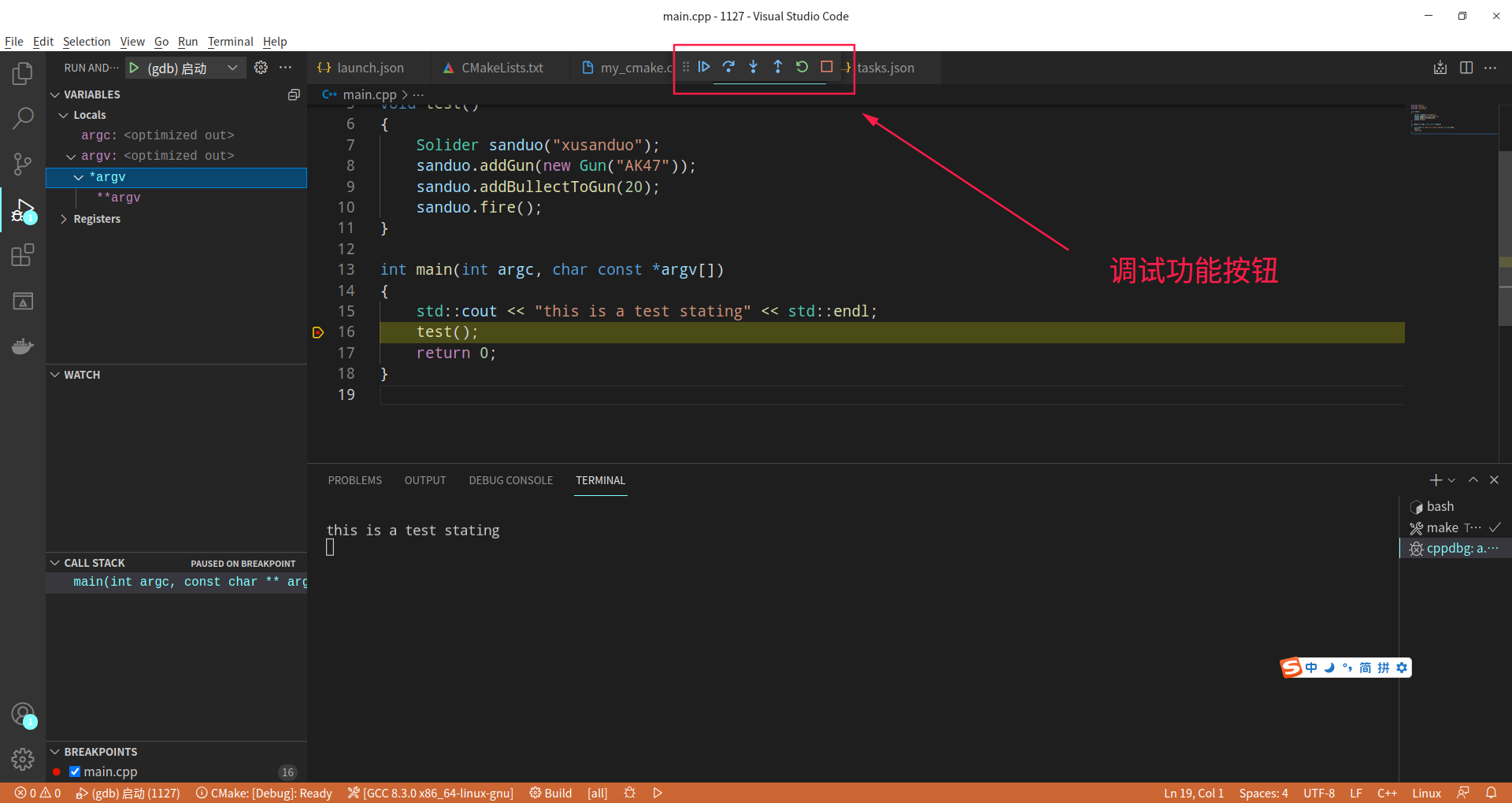Expand the Registers node
Image resolution: width=1512 pixels, height=803 pixels.
click(64, 219)
